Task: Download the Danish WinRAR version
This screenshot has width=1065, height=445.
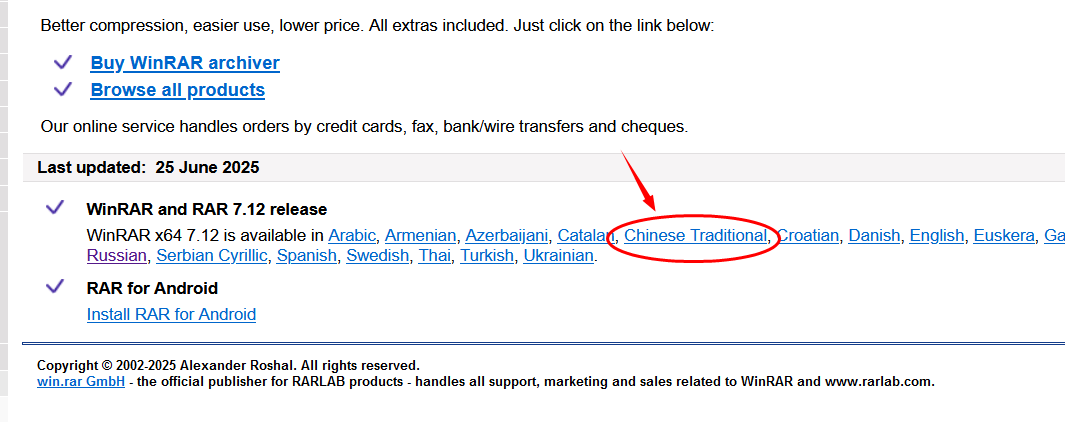Action: point(874,236)
